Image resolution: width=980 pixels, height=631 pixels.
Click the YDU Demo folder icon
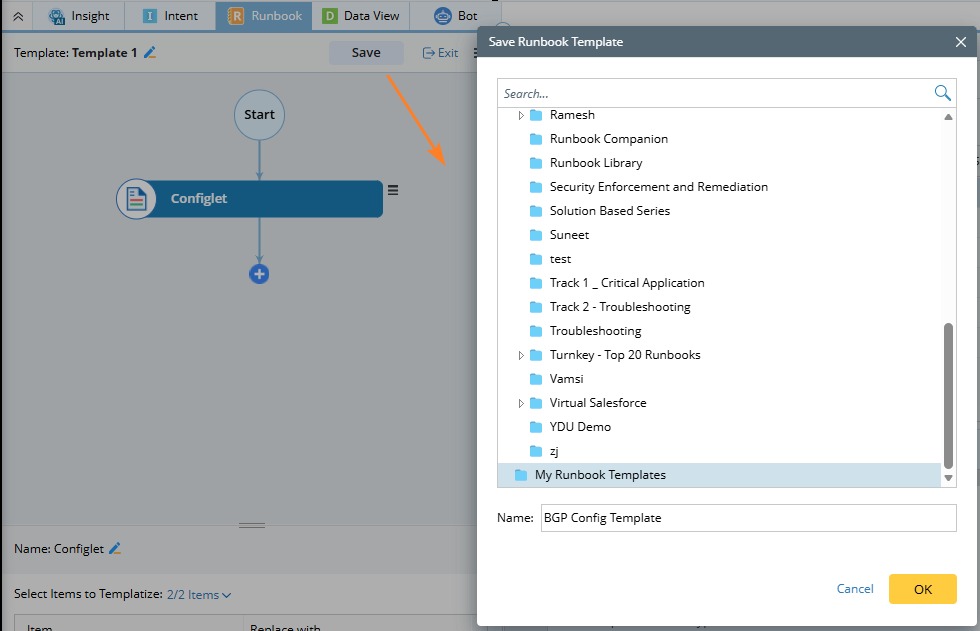(x=536, y=427)
